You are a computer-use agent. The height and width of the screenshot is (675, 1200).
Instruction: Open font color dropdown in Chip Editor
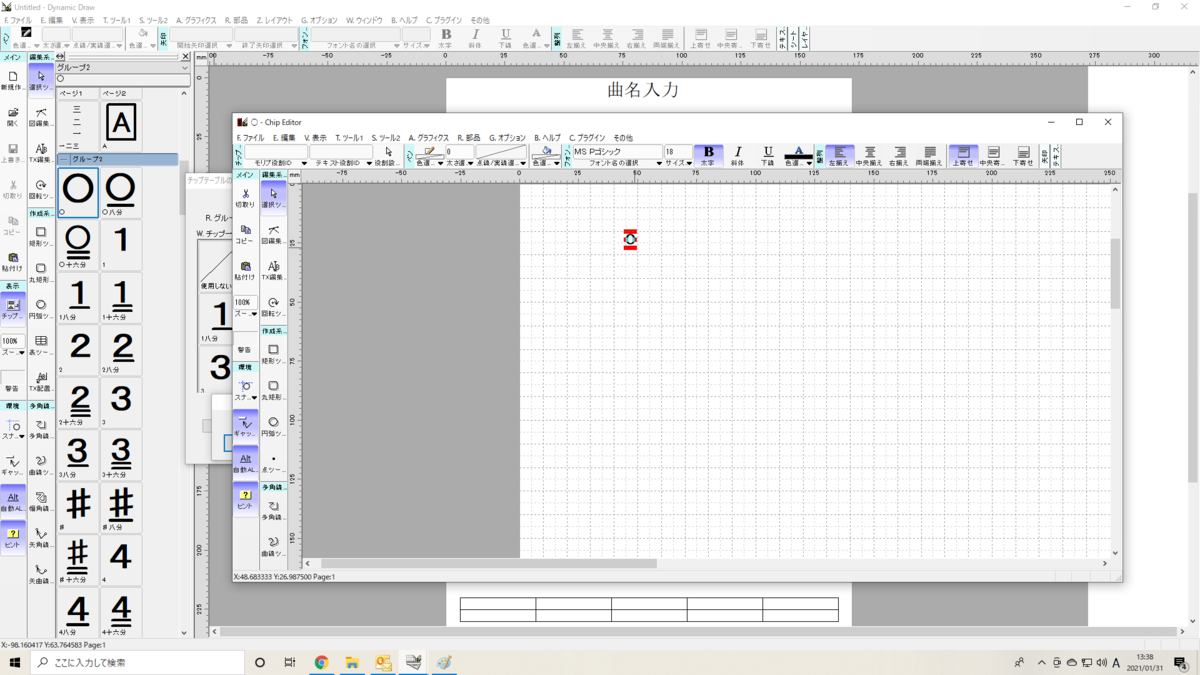pyautogui.click(x=809, y=163)
